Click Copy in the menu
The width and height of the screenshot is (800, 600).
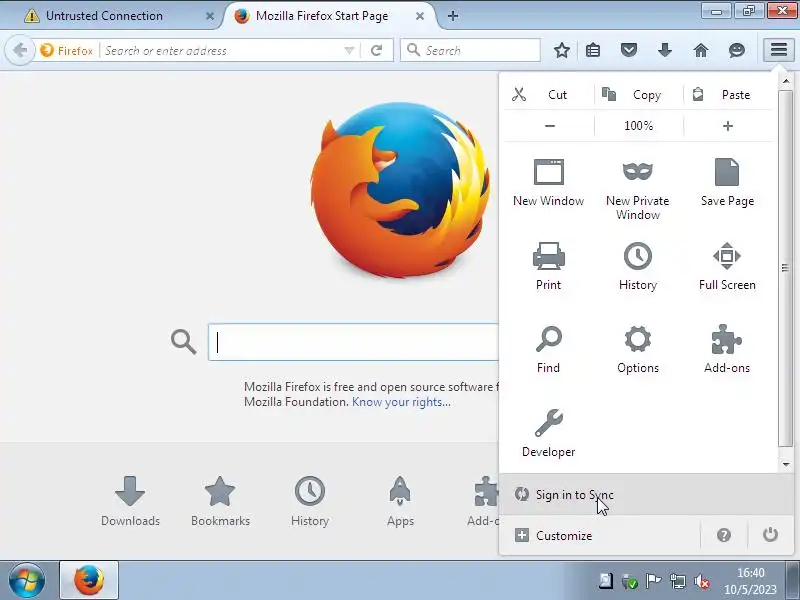click(638, 94)
